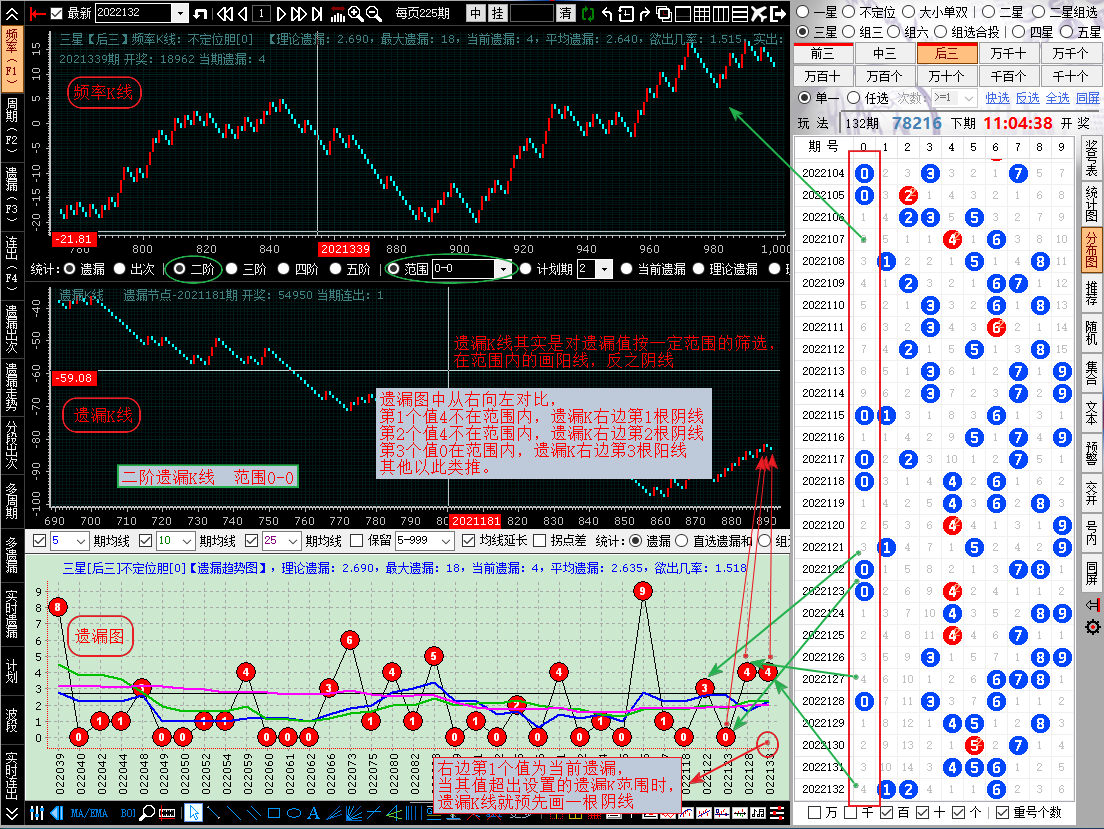Click the search magnifier in bottom toolbar

[x=148, y=813]
